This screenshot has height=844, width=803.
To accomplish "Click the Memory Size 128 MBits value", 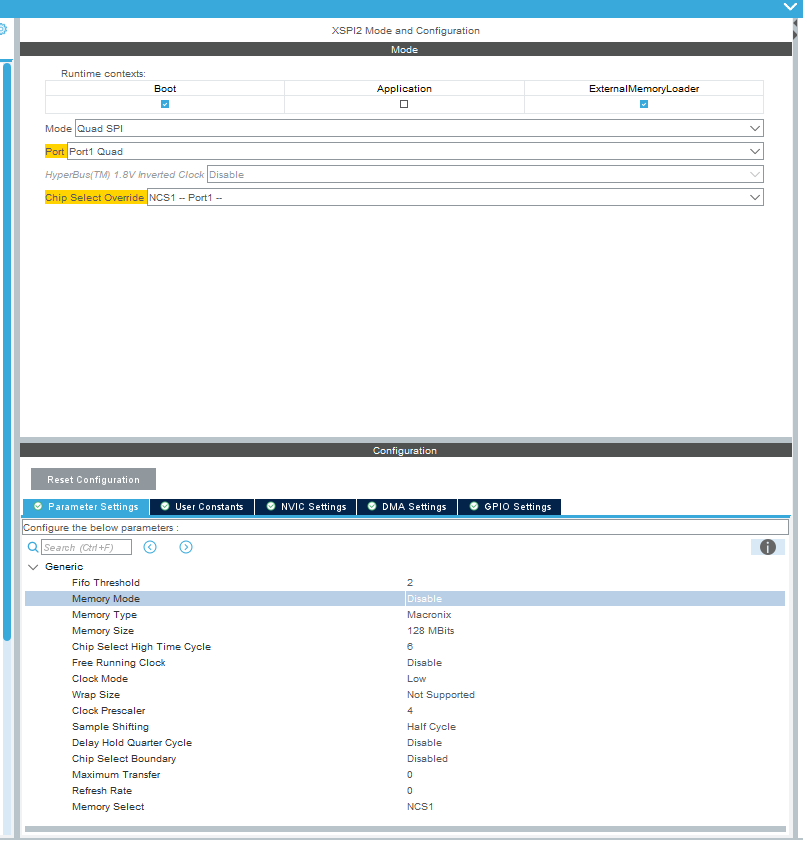I will tap(431, 630).
